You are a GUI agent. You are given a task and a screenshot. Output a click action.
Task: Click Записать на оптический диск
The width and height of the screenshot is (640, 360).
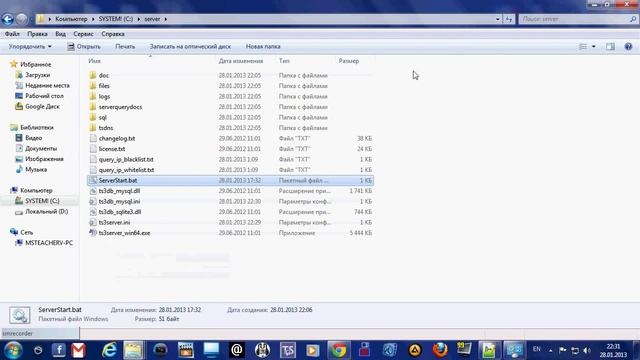(190, 47)
